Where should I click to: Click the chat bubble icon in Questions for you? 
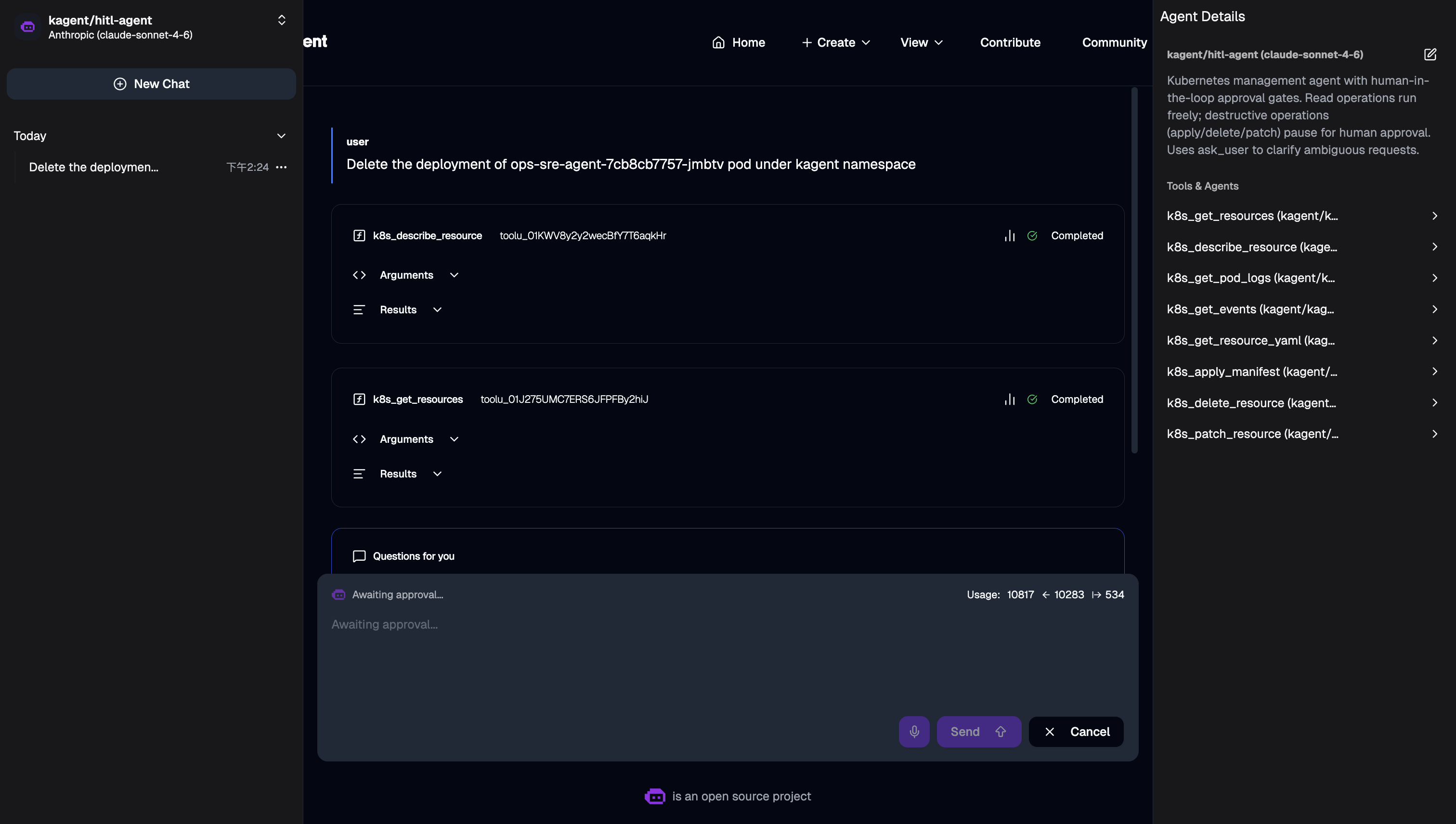[x=359, y=556]
